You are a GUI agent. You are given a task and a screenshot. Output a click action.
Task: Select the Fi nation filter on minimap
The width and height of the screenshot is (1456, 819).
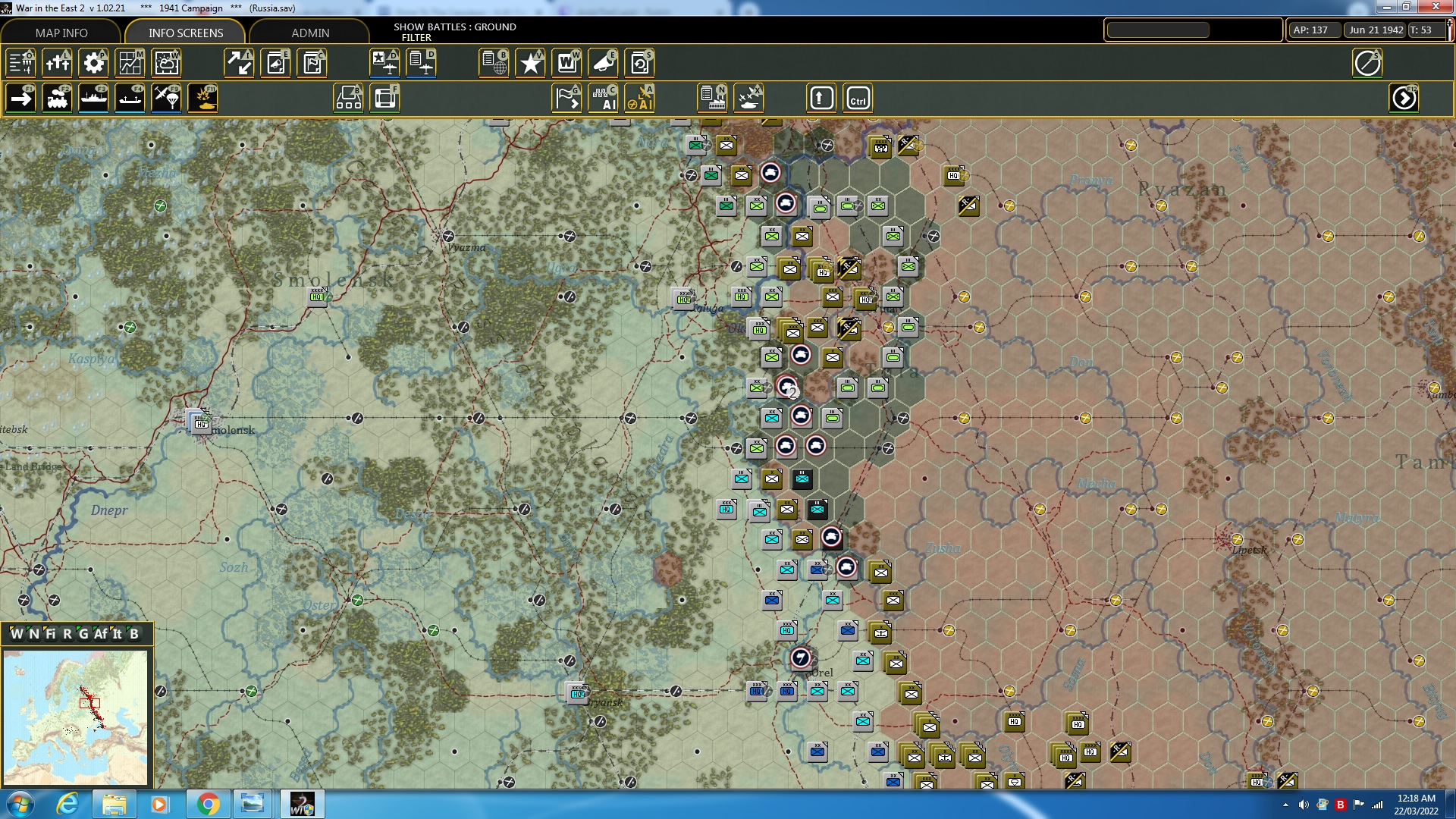(51, 634)
